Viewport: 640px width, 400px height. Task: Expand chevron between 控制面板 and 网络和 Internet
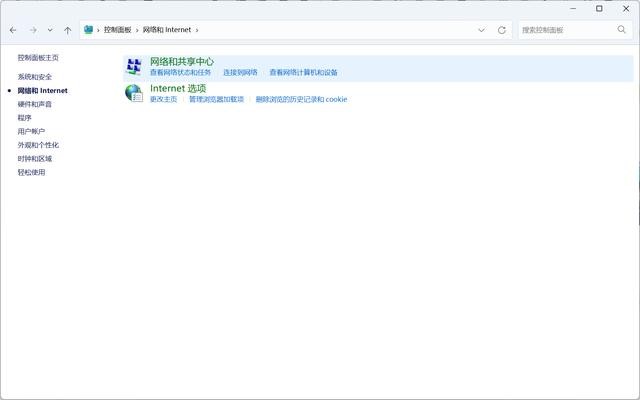tap(137, 30)
